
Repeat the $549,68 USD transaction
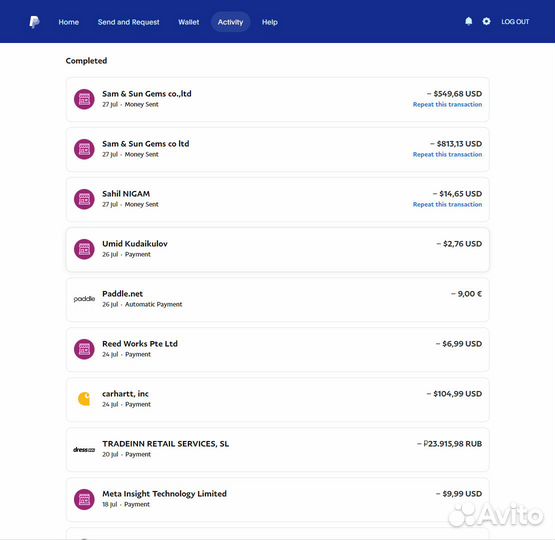(447, 104)
